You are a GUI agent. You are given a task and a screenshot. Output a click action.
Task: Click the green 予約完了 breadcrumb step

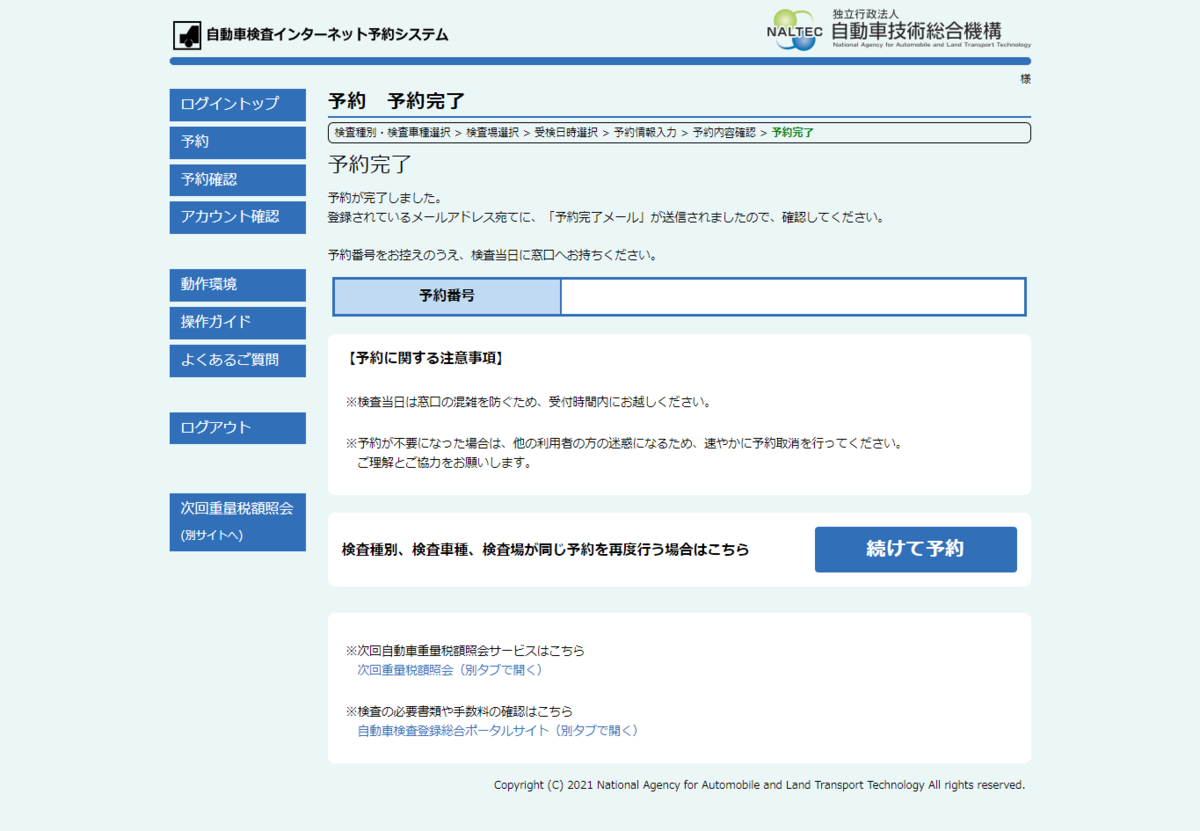point(793,133)
